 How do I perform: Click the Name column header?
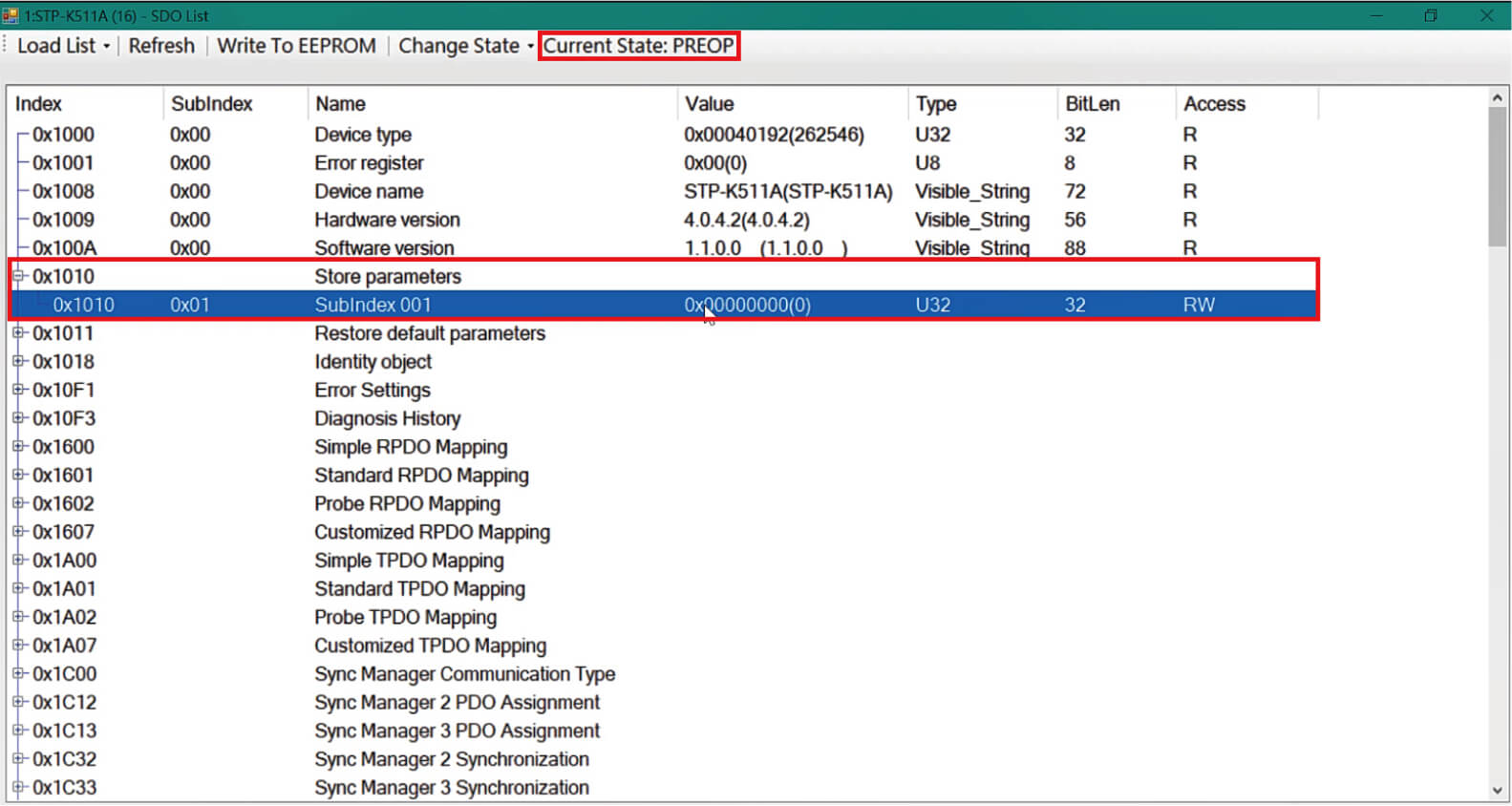pos(340,104)
